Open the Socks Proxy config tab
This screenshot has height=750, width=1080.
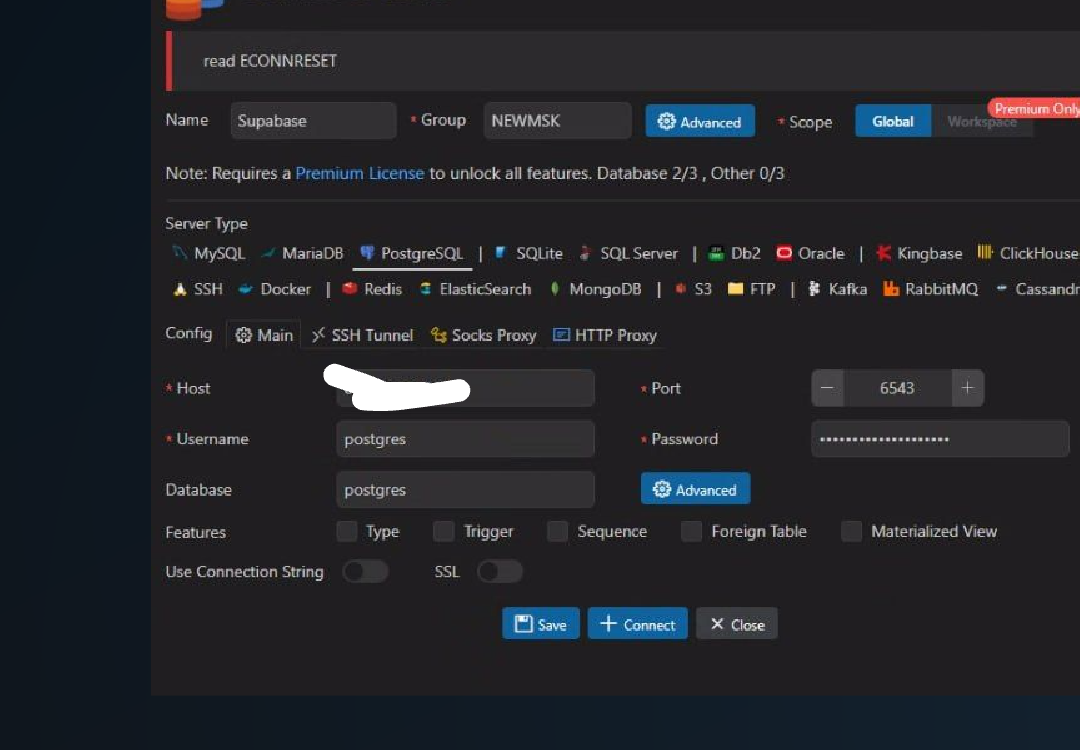484,335
